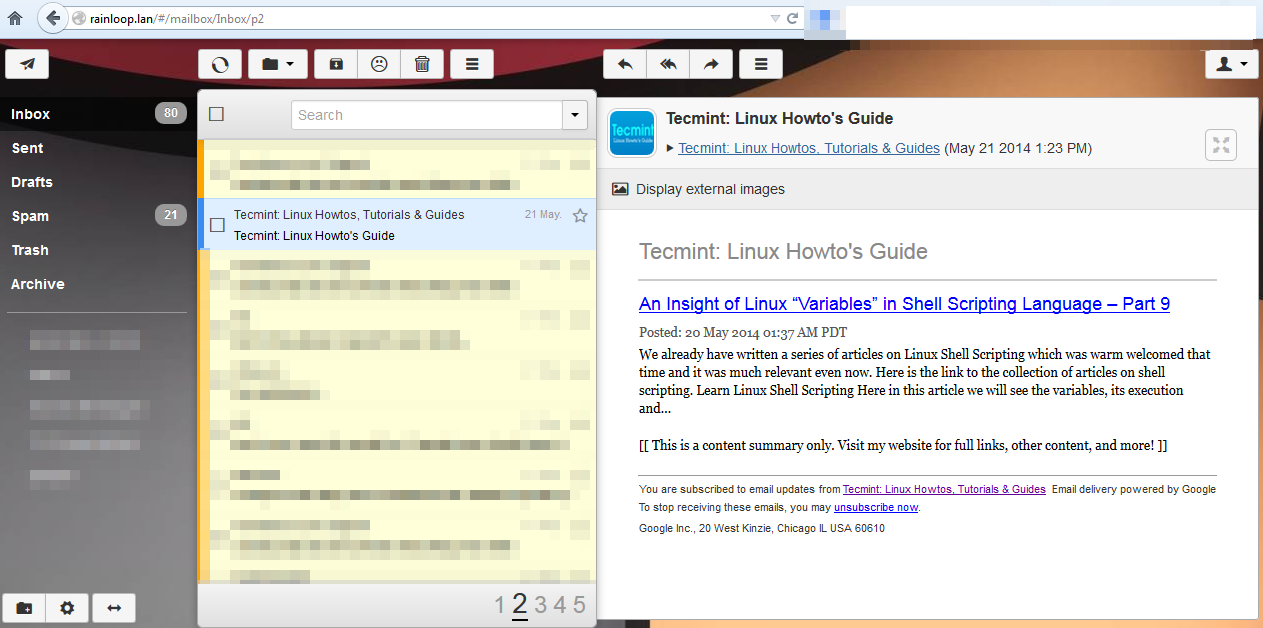Open the user account dropdown menu
Screen dimensions: 1263x628
click(x=1230, y=64)
